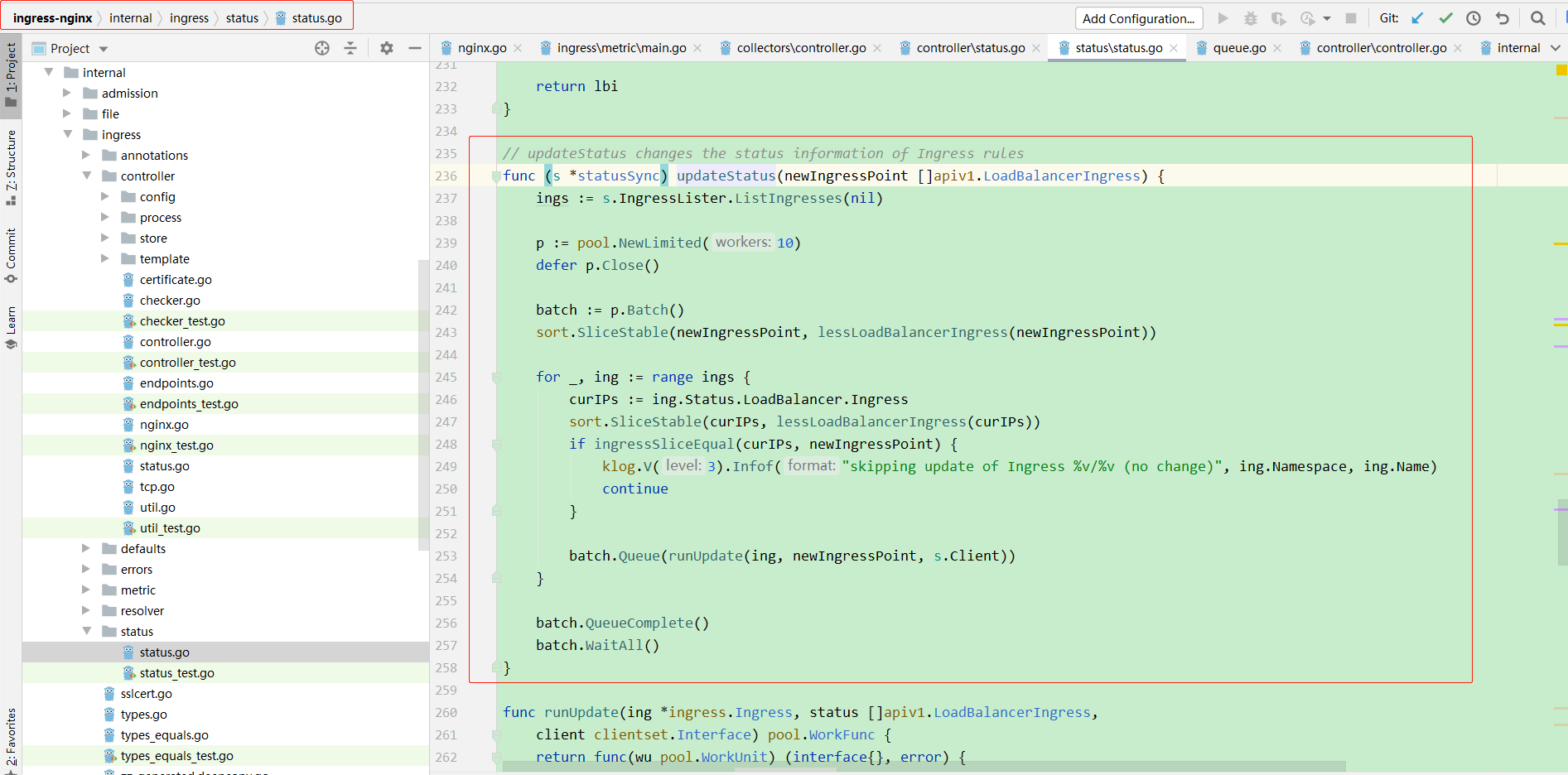Open Search Everywhere magnifier icon
The width and height of the screenshot is (1568, 775).
click(1538, 18)
